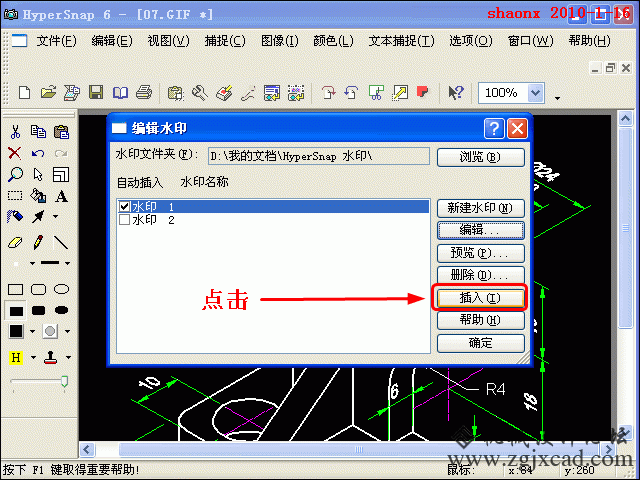Screen dimensions: 640x480
Task: Select the hollow rectangle shape tool
Action: (16, 290)
